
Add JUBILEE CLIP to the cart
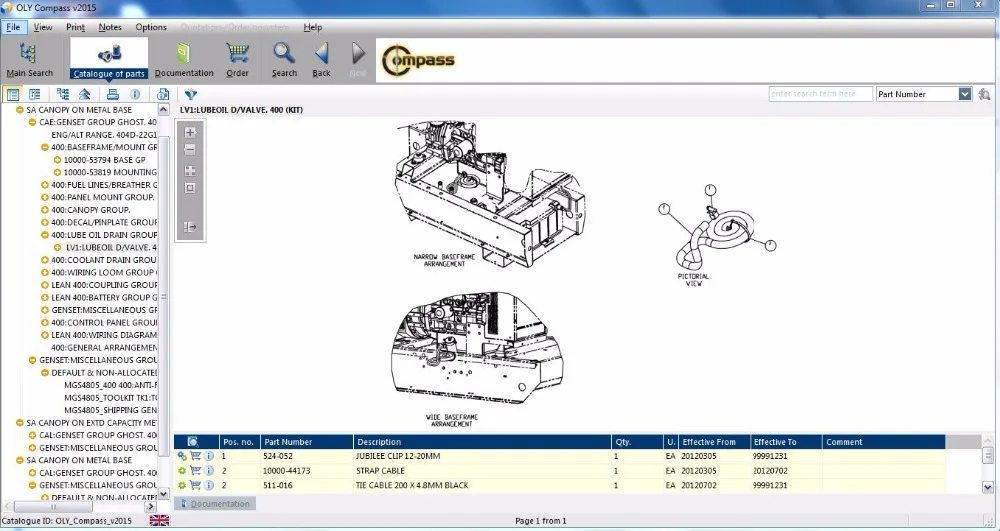[x=195, y=456]
